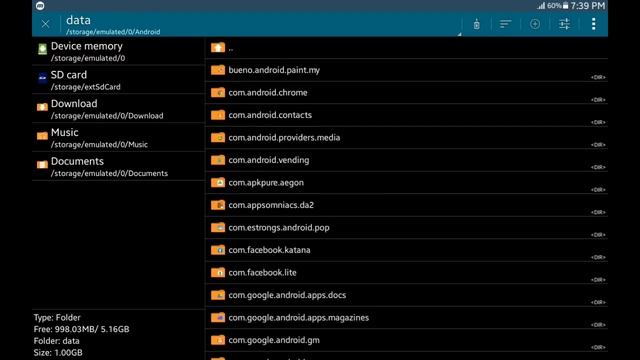Tap the Device memory green icon
The image size is (640, 360).
[x=42, y=49]
